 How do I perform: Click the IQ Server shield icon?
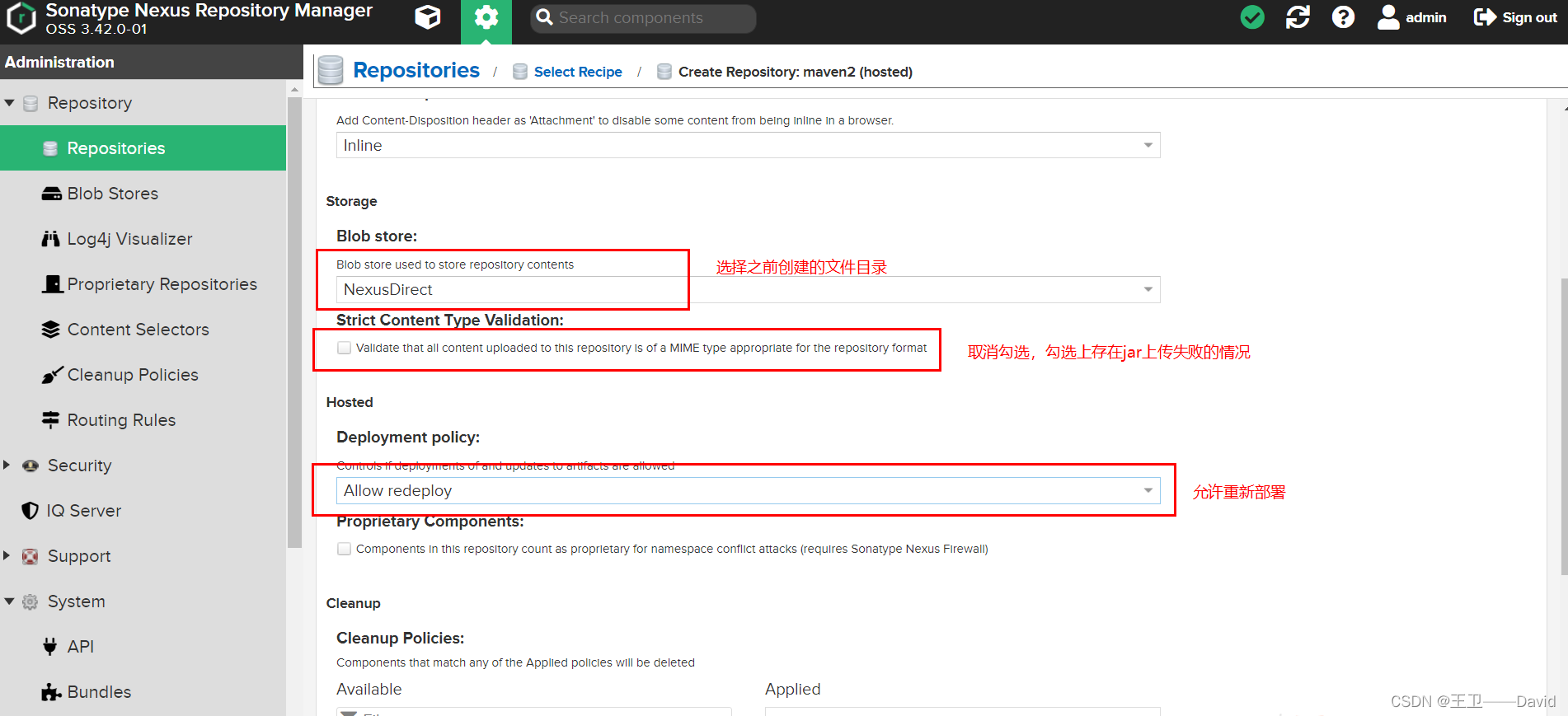30,511
